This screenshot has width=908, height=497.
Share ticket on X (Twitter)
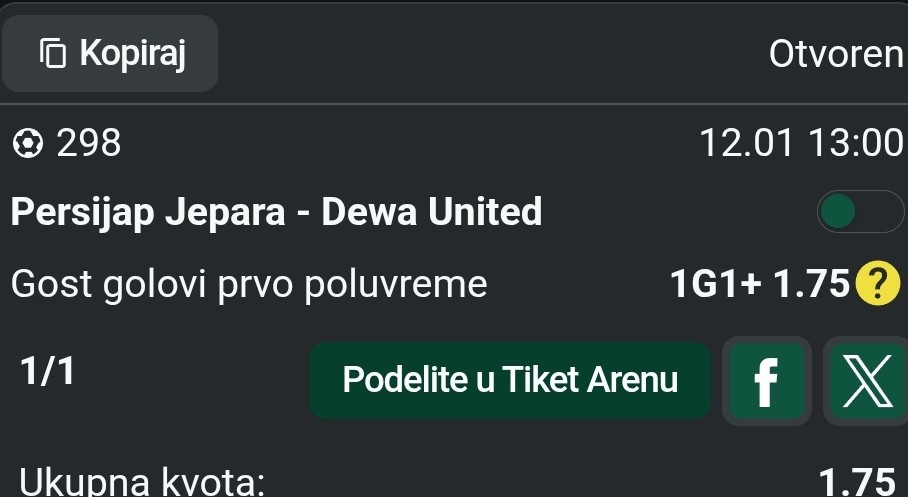click(865, 381)
